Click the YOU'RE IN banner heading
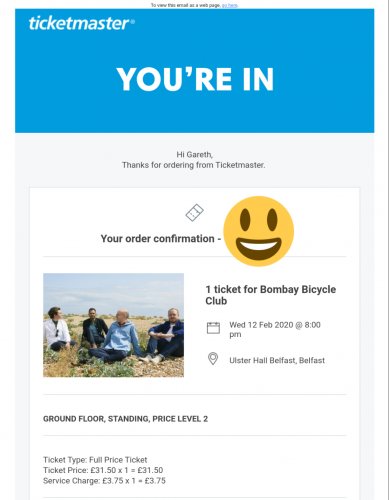Image resolution: width=389 pixels, height=500 pixels. 195,79
